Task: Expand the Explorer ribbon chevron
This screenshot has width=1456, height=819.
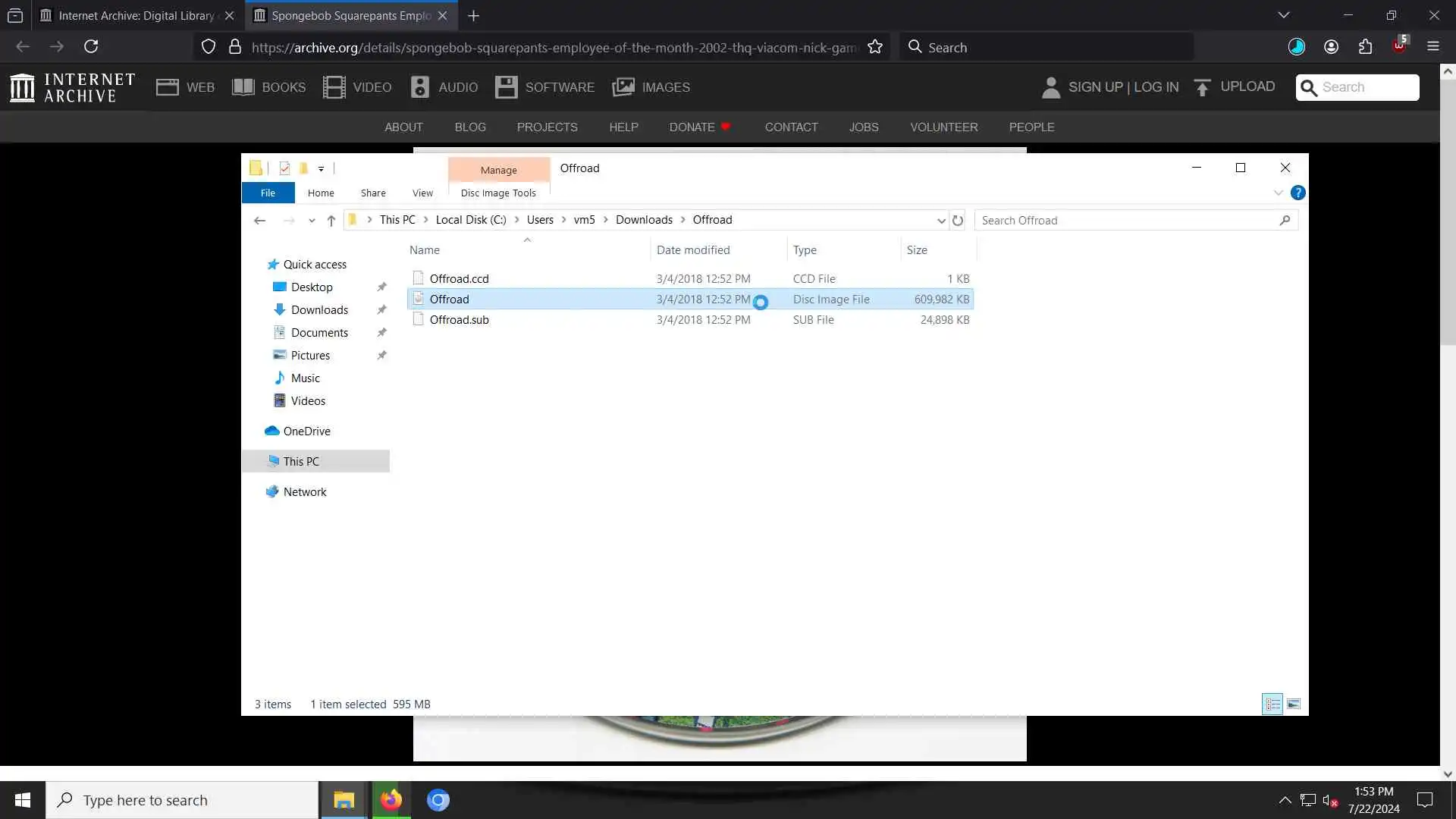Action: [1278, 193]
